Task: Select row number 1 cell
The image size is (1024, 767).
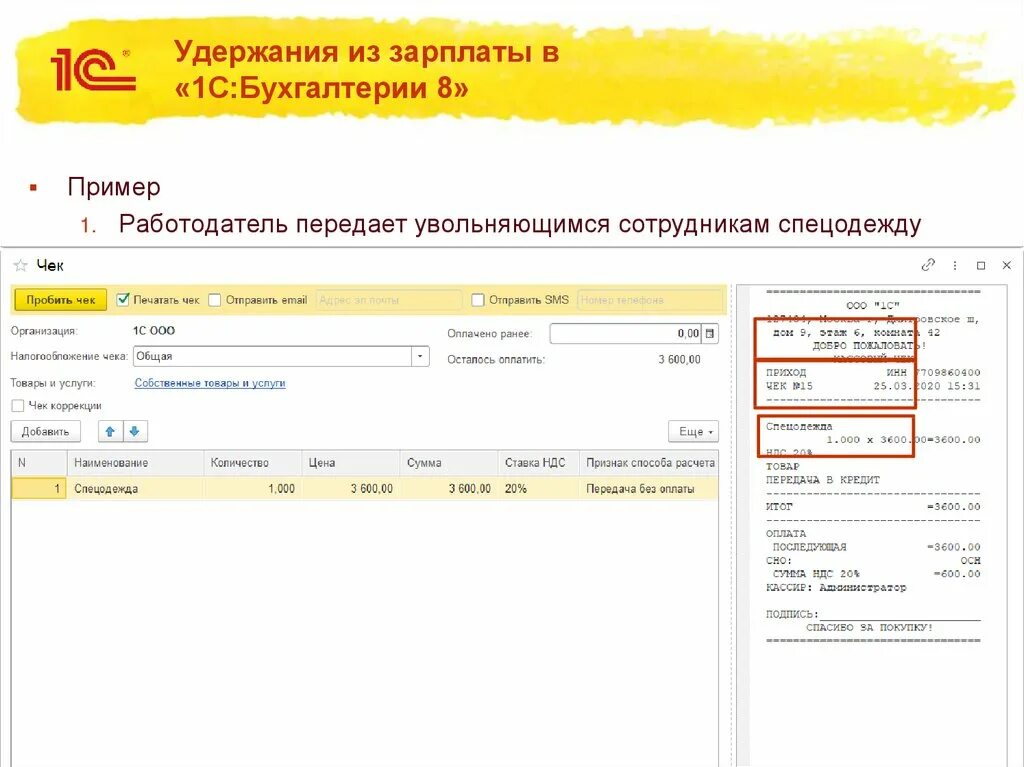Action: pyautogui.click(x=39, y=489)
